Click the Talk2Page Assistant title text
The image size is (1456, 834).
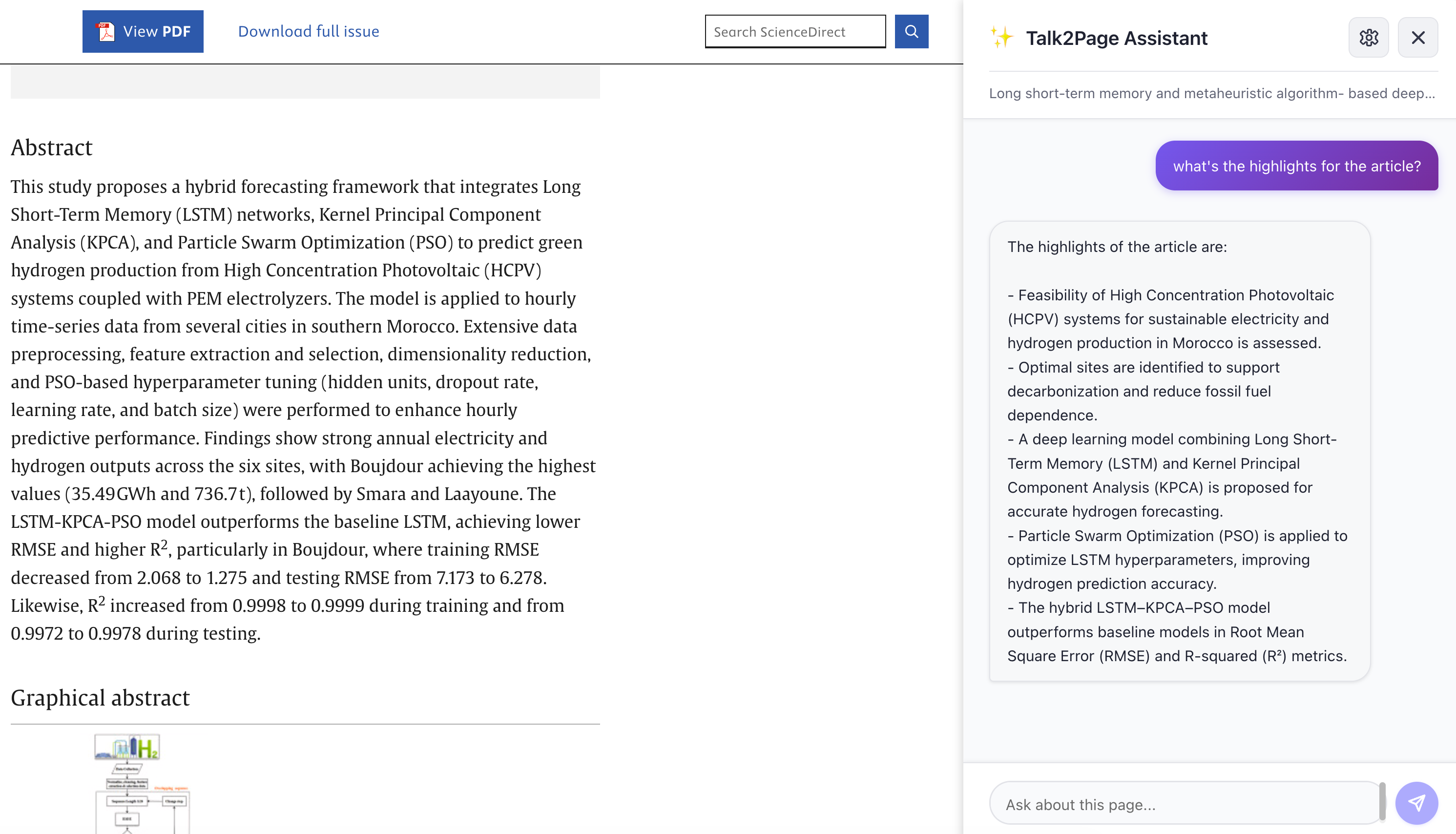[x=1116, y=38]
